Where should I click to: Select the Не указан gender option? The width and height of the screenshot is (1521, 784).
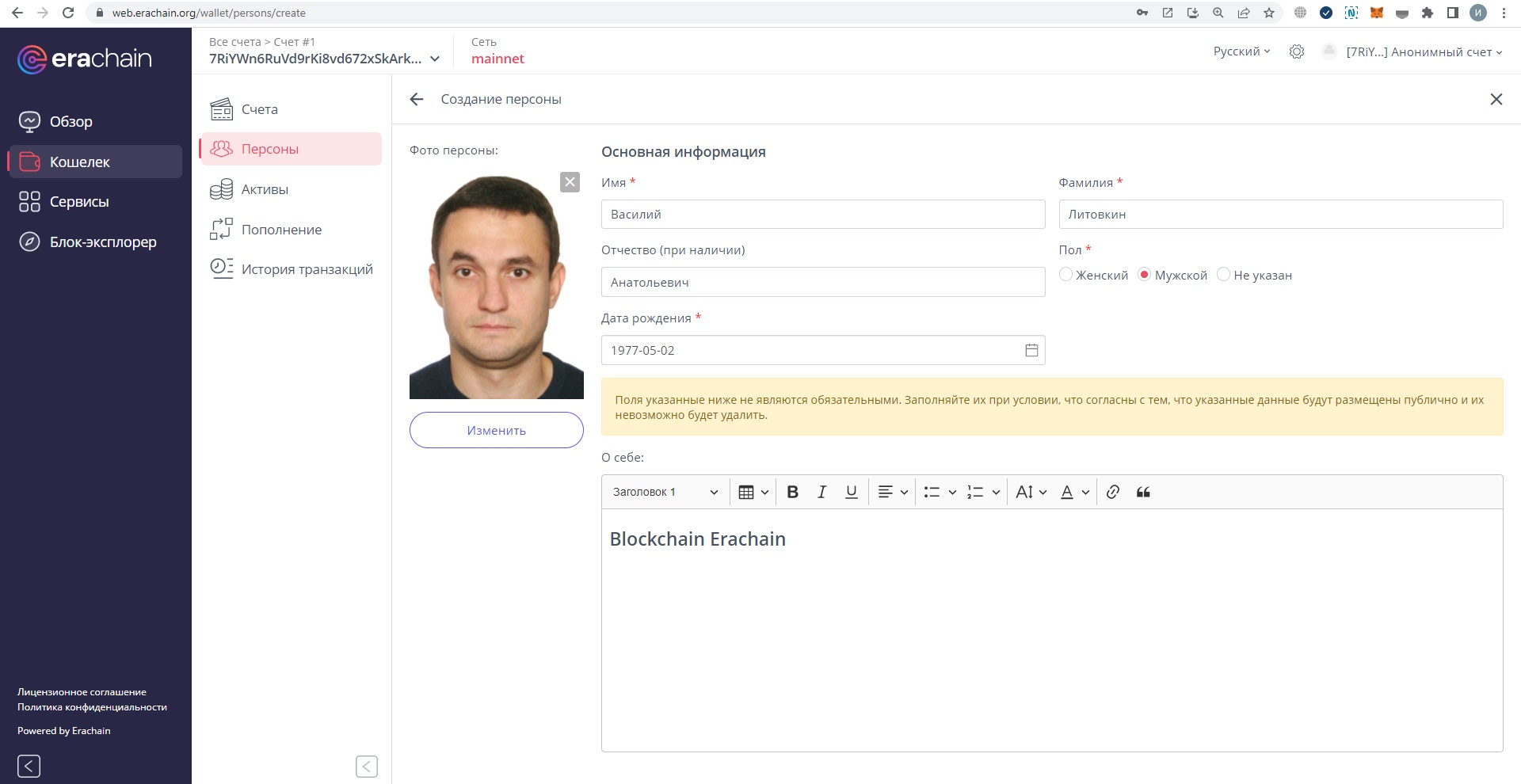tap(1223, 275)
